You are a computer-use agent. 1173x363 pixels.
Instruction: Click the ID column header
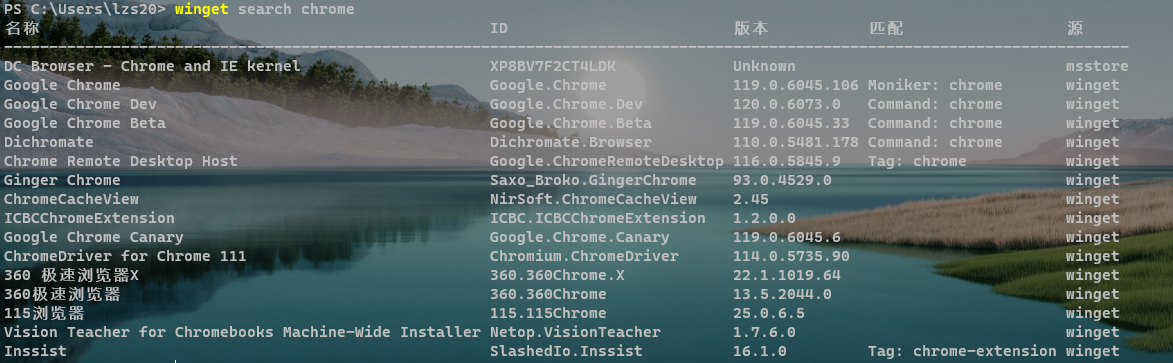point(499,28)
